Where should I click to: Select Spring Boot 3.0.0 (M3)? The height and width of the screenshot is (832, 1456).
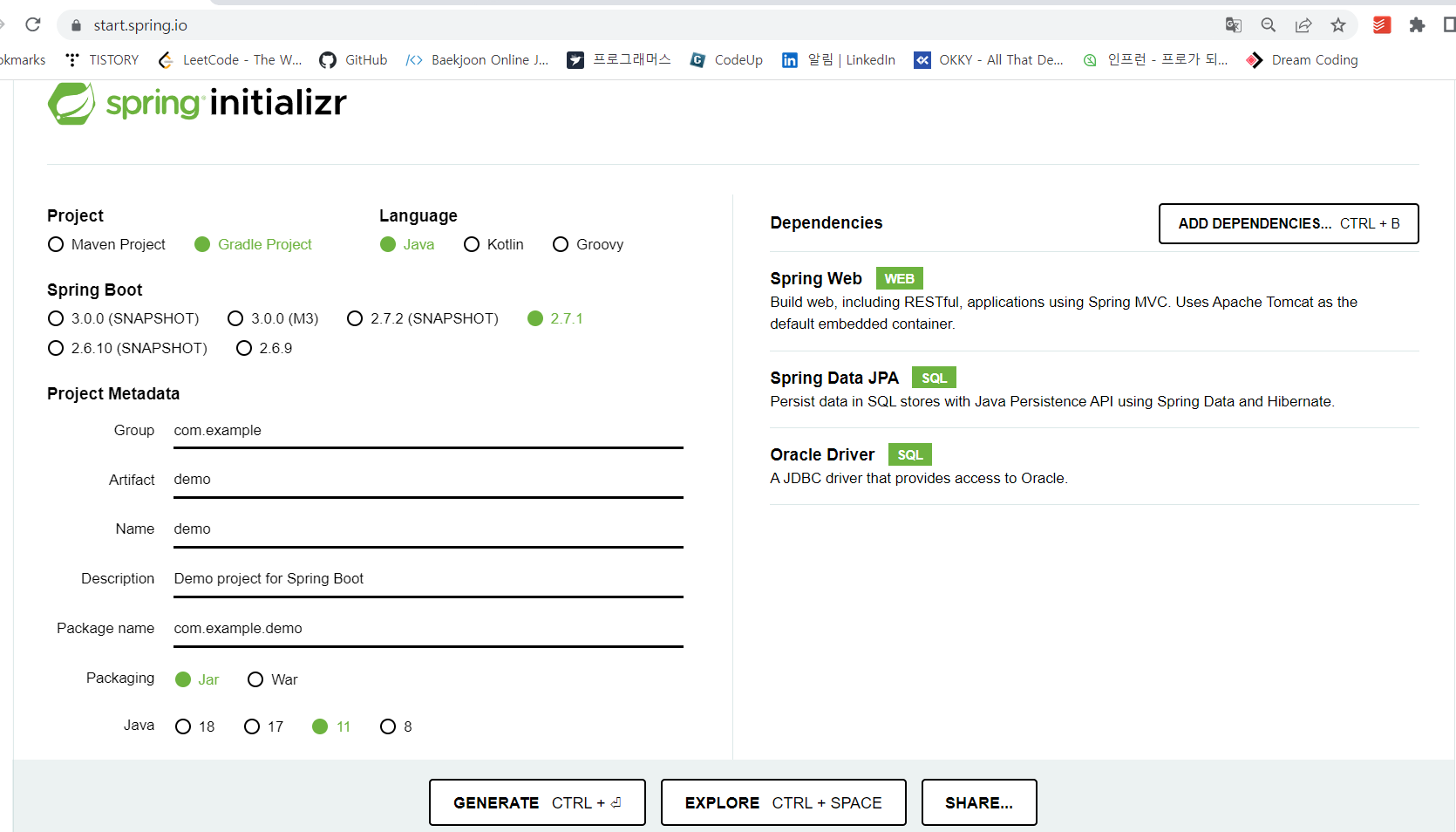(273, 318)
